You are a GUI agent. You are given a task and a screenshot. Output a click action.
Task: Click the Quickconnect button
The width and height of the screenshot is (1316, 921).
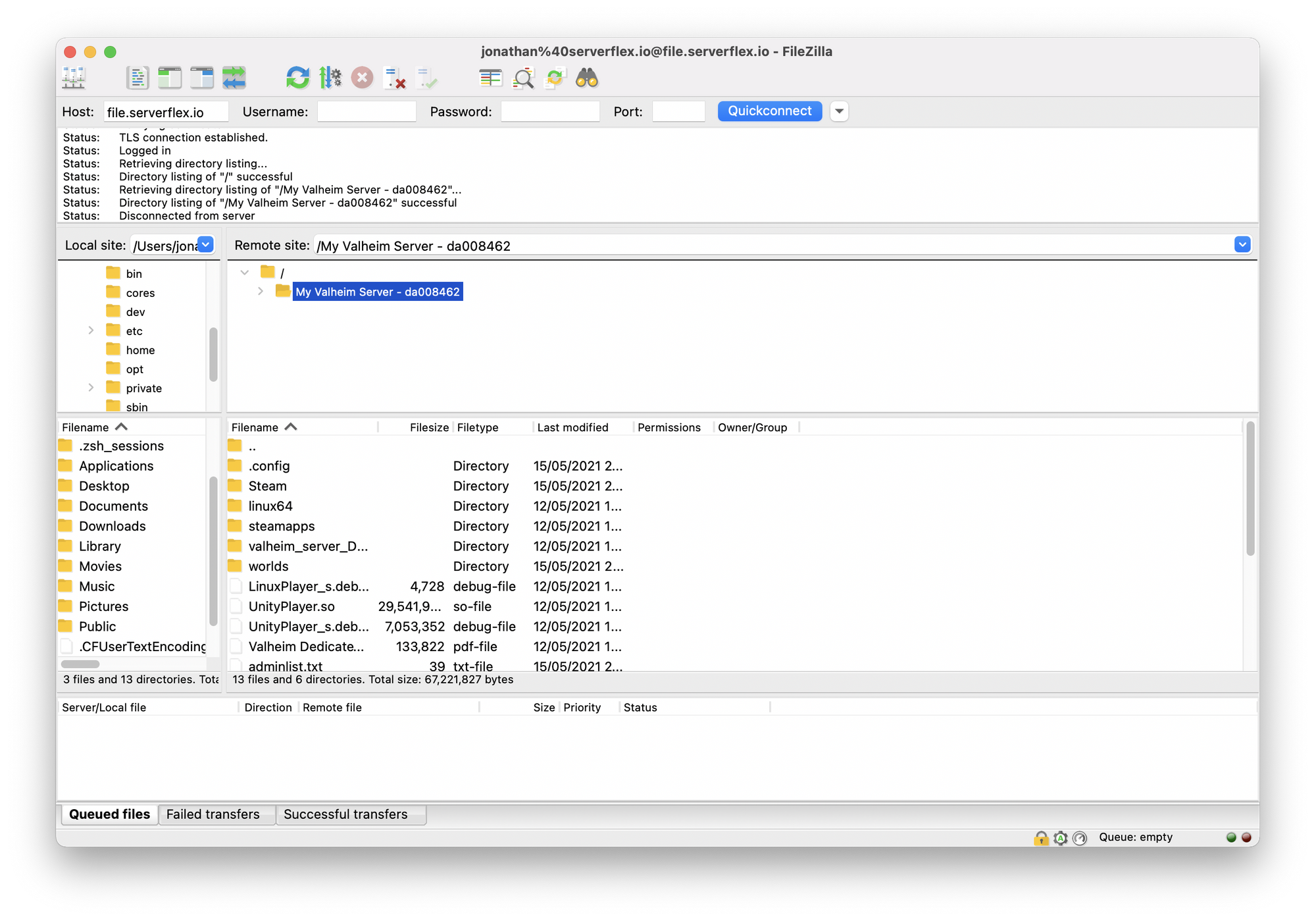point(769,111)
